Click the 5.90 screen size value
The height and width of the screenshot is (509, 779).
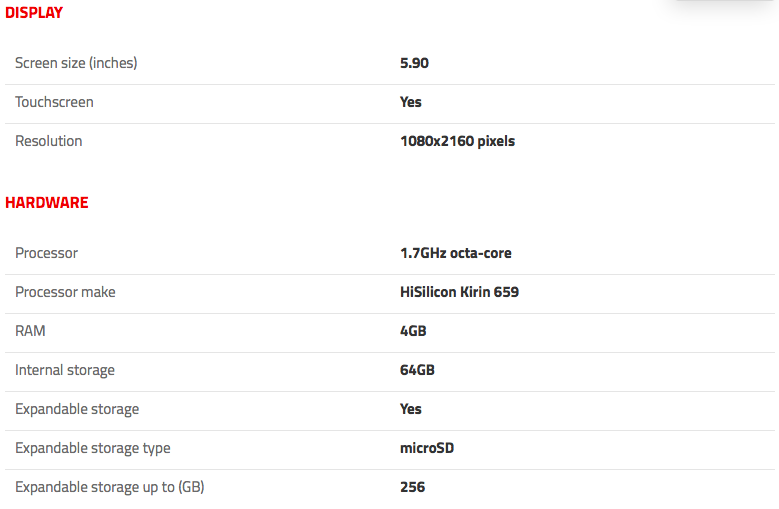pyautogui.click(x=414, y=63)
